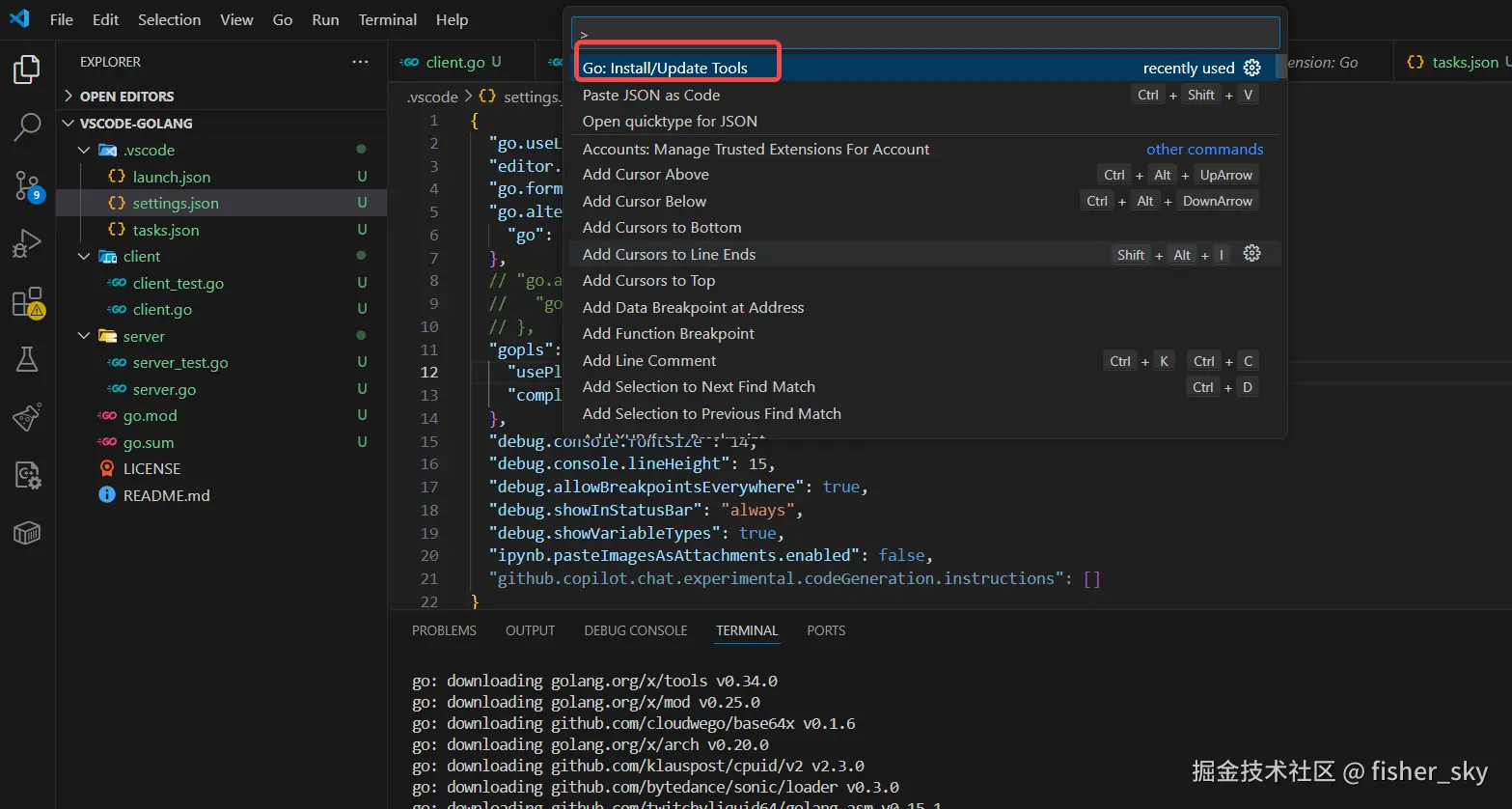The image size is (1512, 809).
Task: Switch to the PORTS panel tab
Action: click(x=826, y=630)
